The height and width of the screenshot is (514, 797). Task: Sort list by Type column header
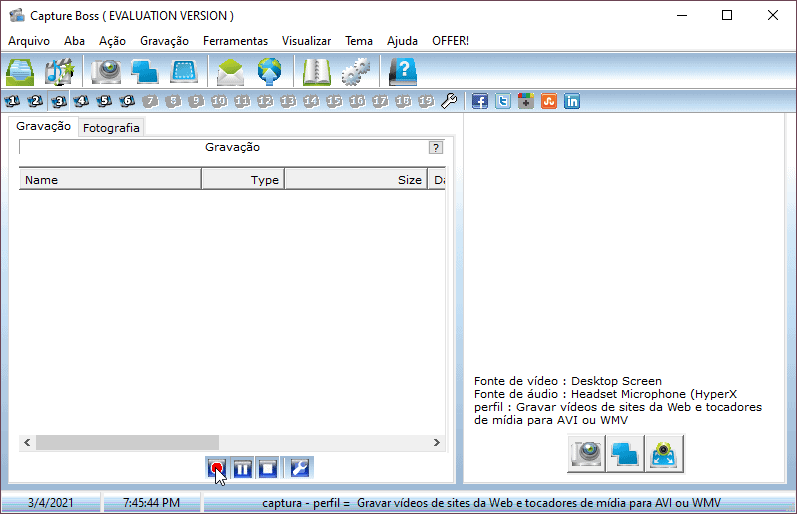pyautogui.click(x=243, y=179)
